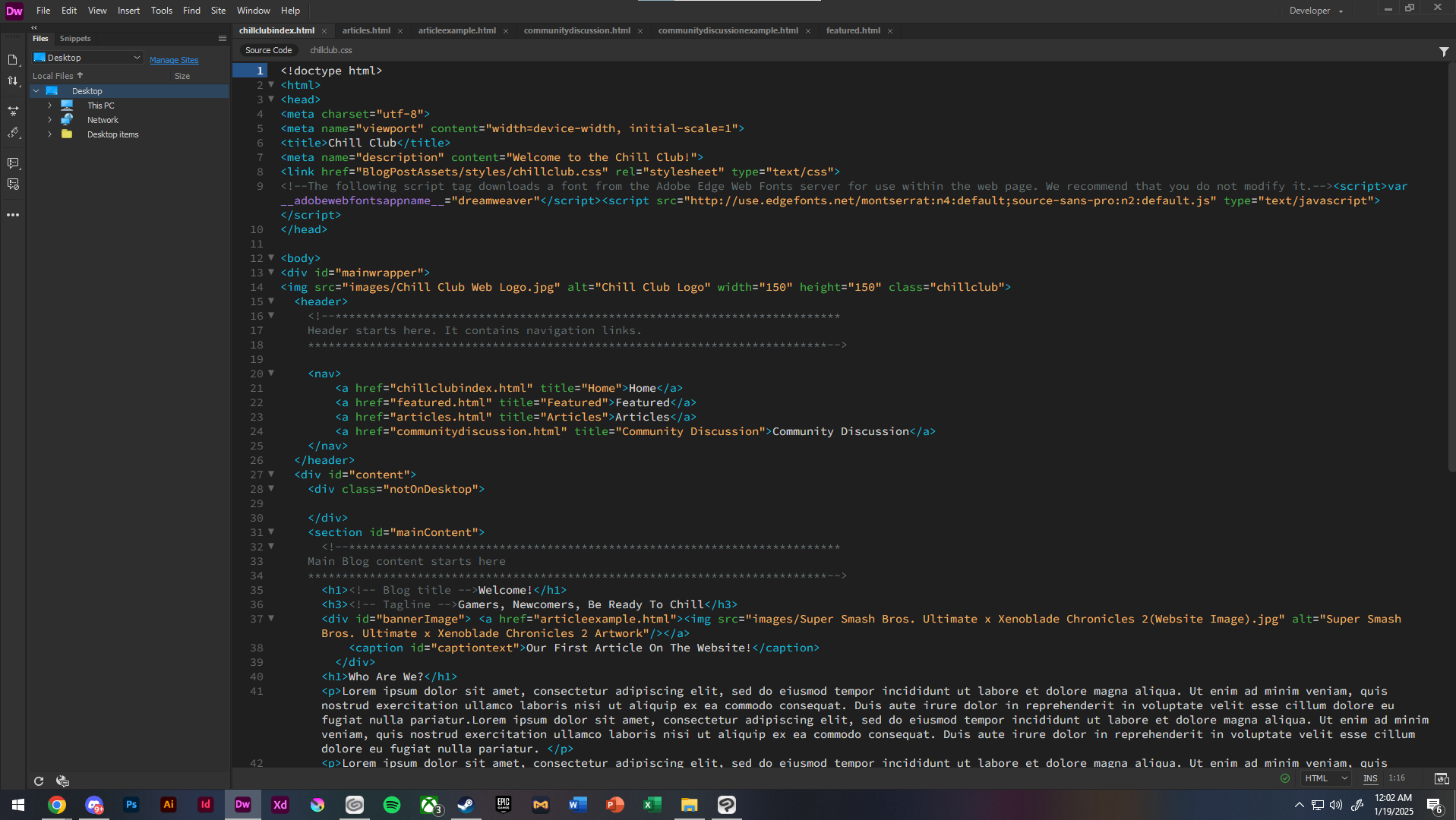
Task: Click Manage Sites link
Action: (174, 60)
